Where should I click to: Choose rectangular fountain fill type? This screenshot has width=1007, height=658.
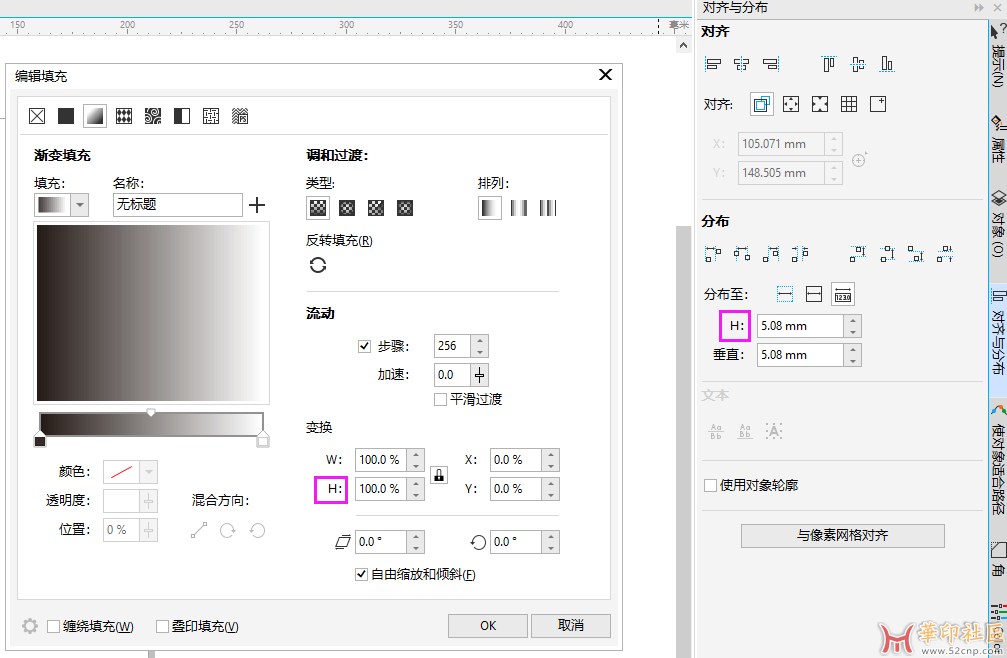[405, 208]
